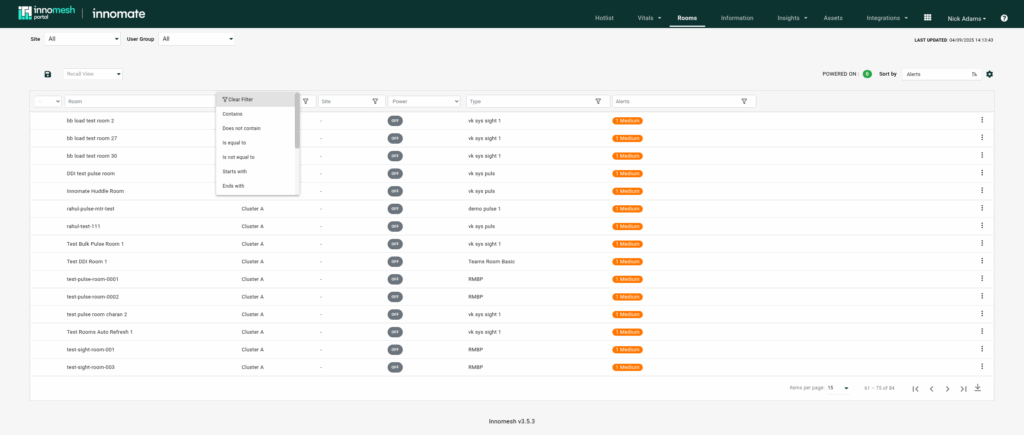Click 1 Medium alert badge for rahul-test-111
Image resolution: width=1024 pixels, height=435 pixels.
point(628,227)
